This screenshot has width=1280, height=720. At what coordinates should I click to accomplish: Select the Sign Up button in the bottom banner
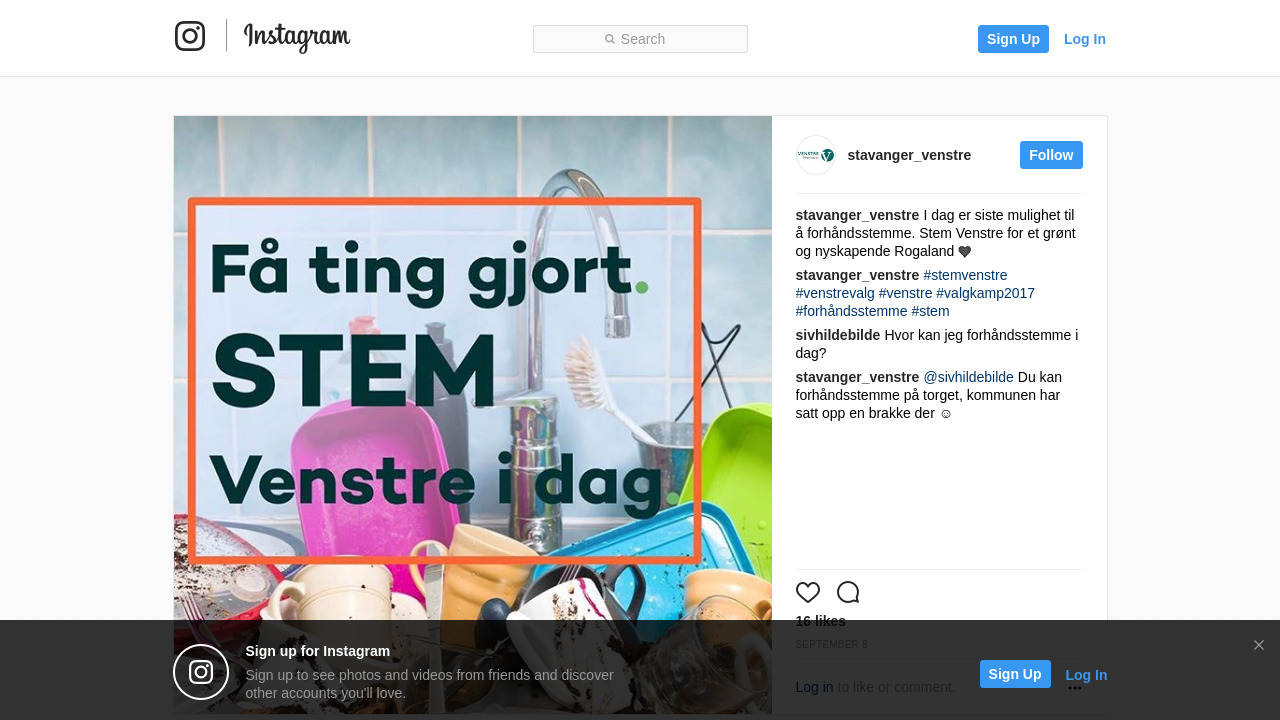click(1015, 674)
